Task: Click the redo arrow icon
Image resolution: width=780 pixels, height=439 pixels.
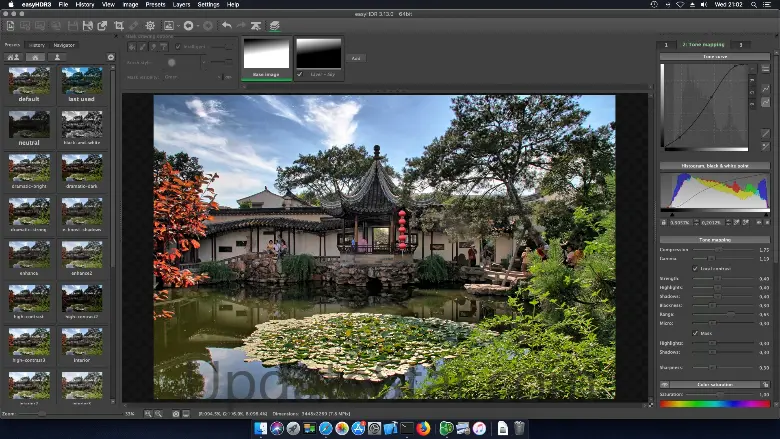Action: coord(241,25)
